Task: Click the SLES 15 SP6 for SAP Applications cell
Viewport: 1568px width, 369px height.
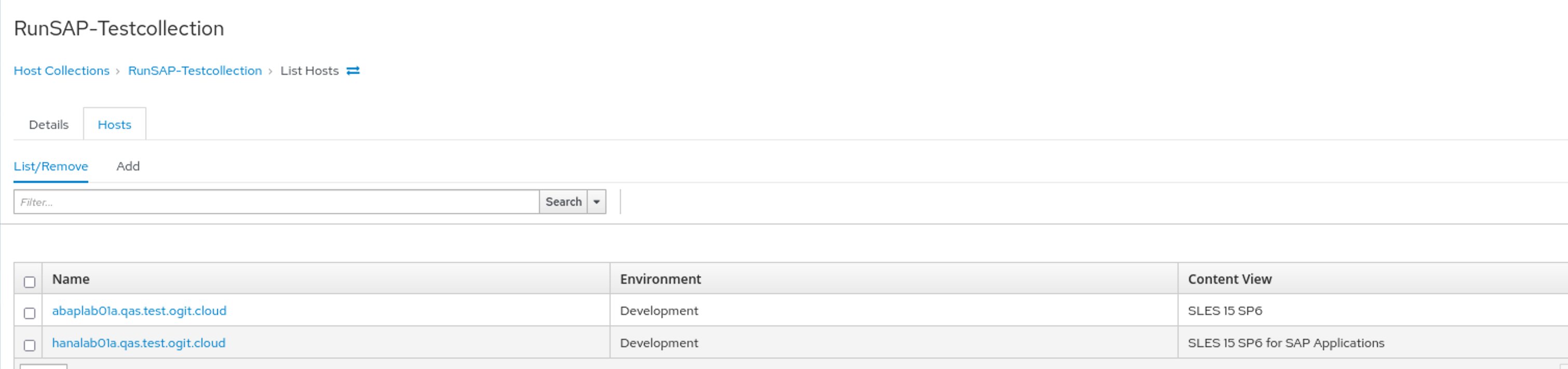Action: coord(1286,344)
